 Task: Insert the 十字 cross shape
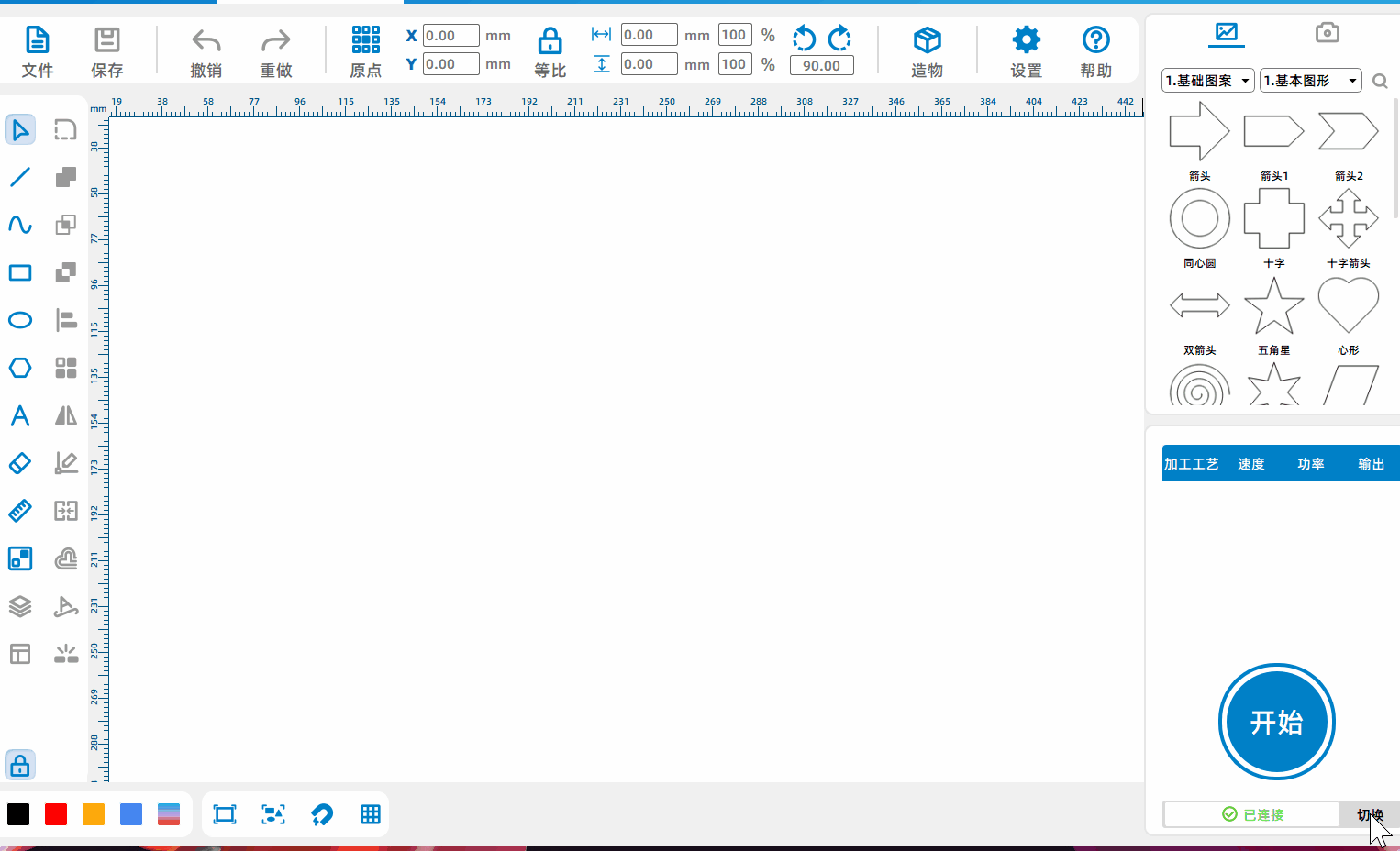pos(1274,218)
